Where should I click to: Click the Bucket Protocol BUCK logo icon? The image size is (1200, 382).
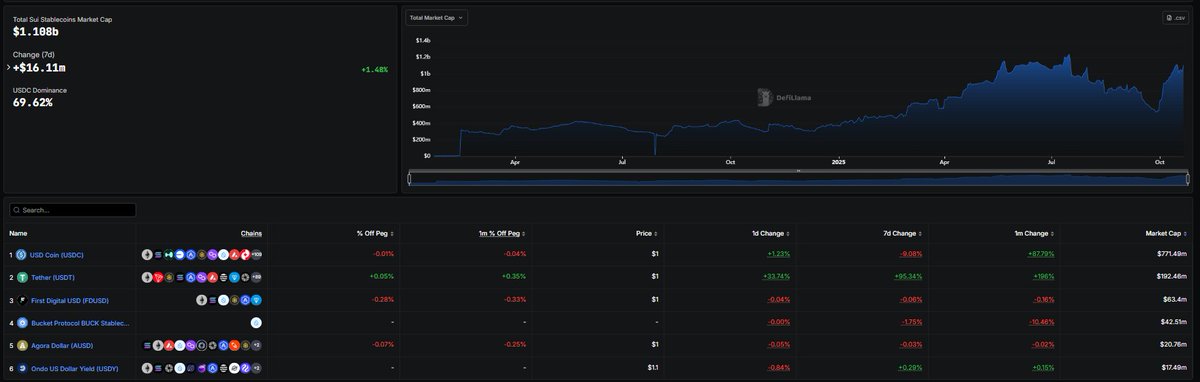tap(21, 323)
